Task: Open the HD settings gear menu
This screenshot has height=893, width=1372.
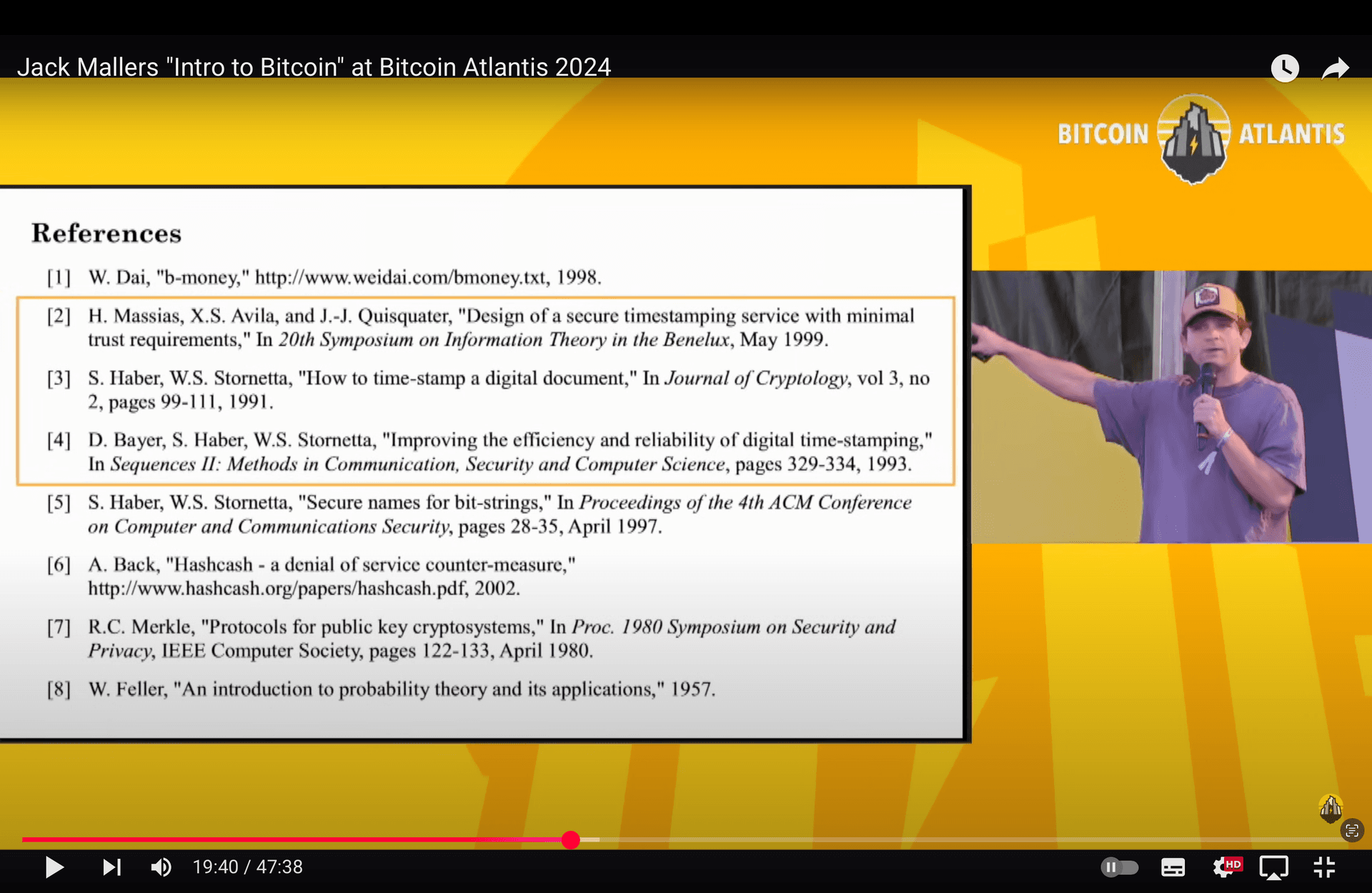Action: [1224, 867]
